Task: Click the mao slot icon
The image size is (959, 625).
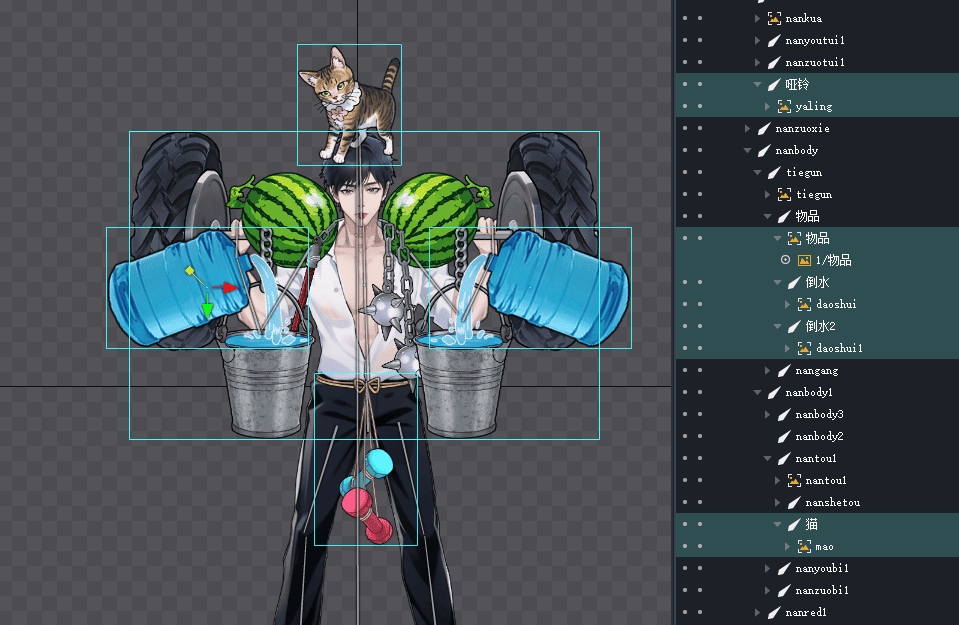Action: 804,547
